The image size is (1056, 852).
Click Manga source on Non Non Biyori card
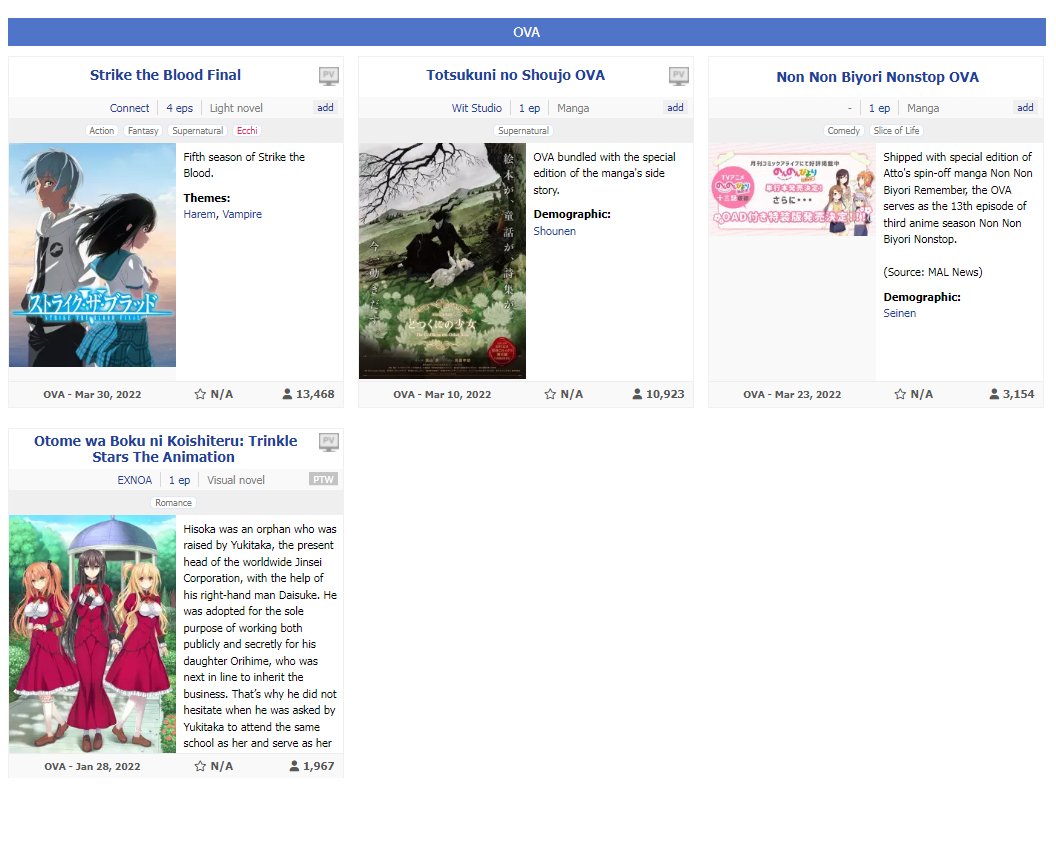tap(923, 108)
